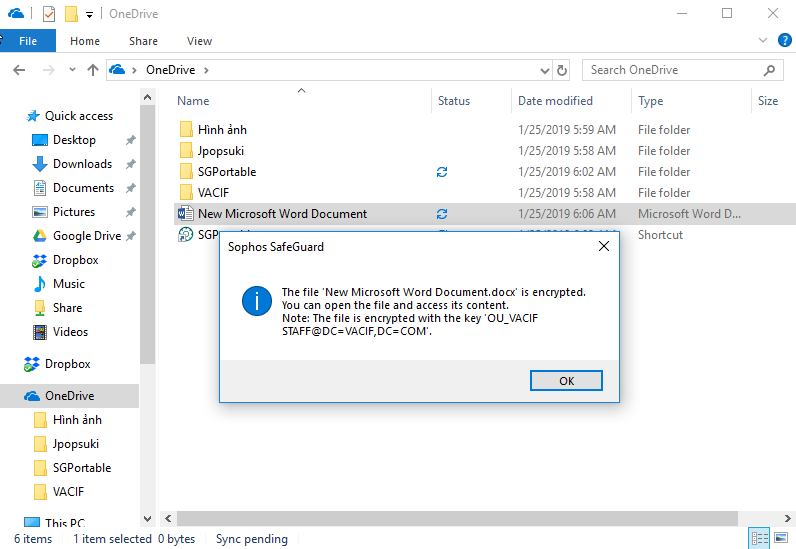Click OneDrive breadcrumb in address bar
Image resolution: width=796 pixels, height=549 pixels.
(x=171, y=70)
